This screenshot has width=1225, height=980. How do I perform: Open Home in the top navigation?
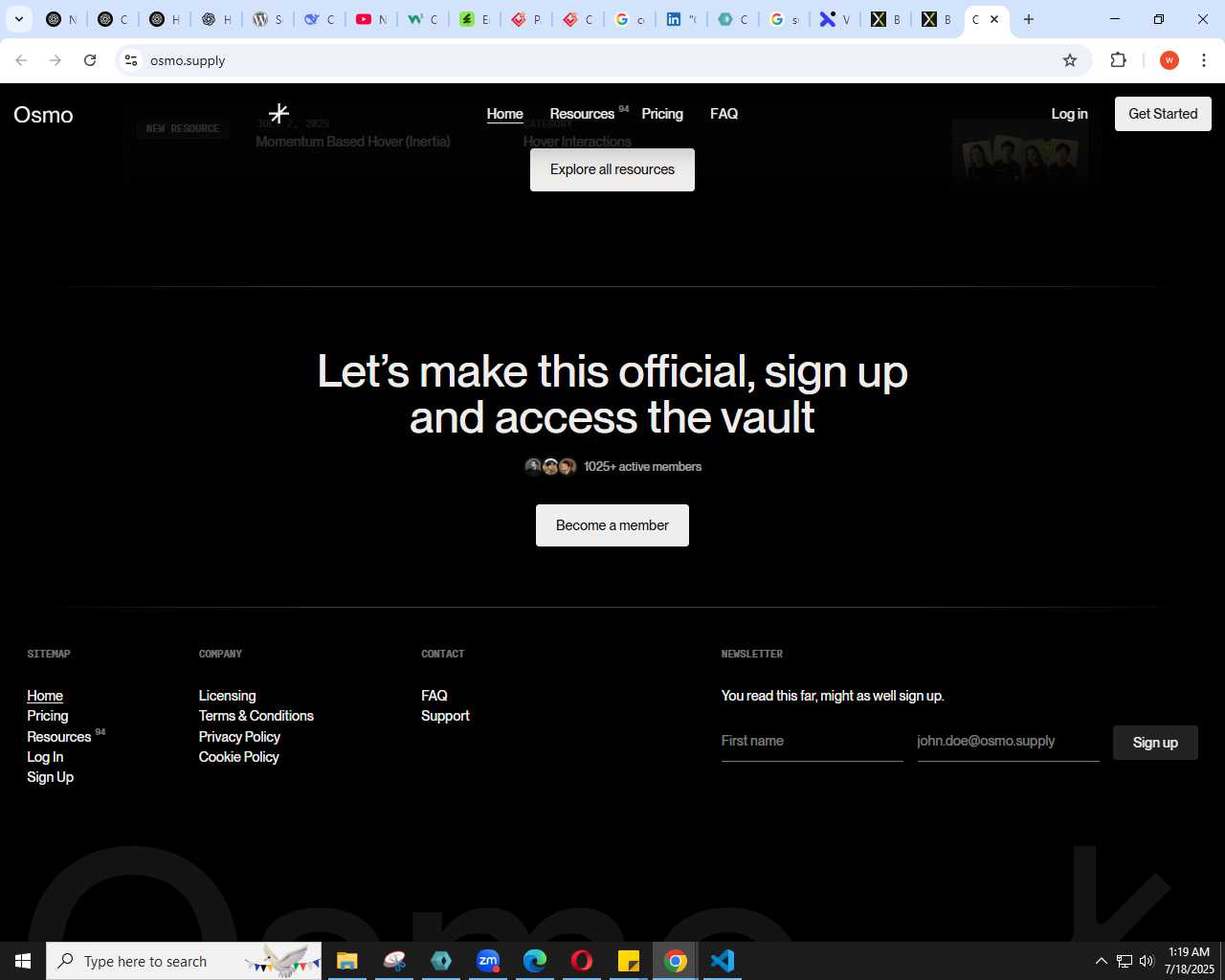[504, 114]
